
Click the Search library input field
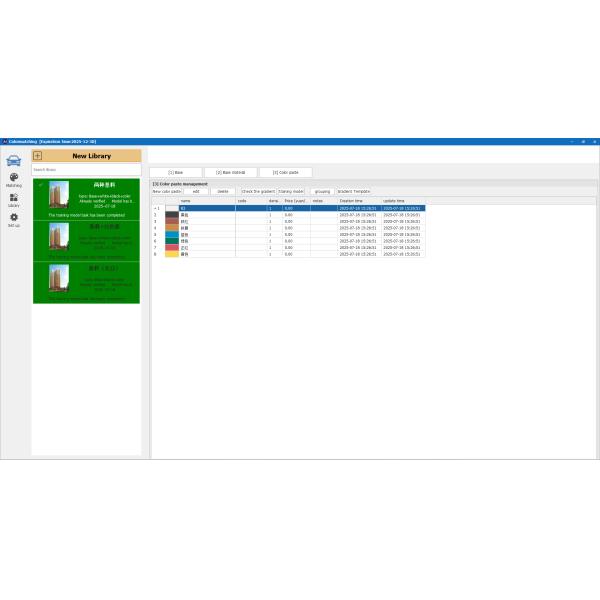[x=86, y=169]
